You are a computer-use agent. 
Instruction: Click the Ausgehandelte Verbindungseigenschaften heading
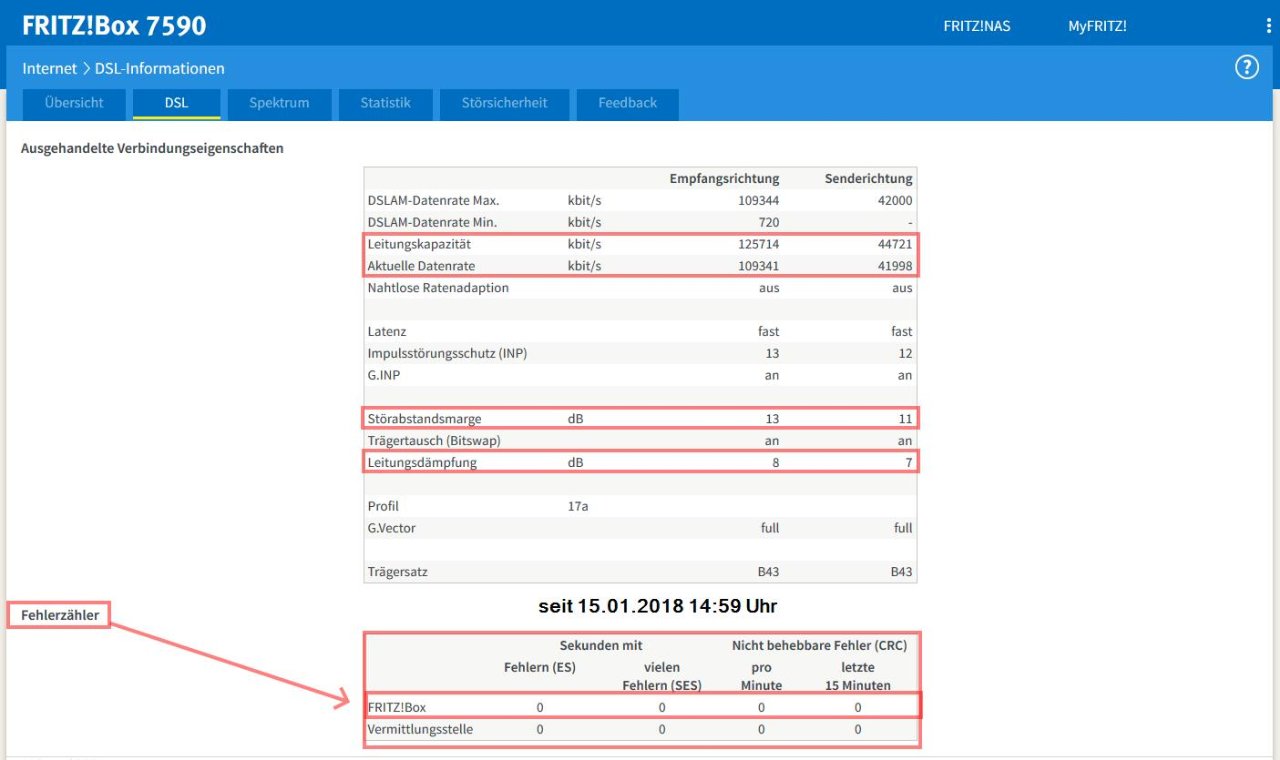click(152, 148)
